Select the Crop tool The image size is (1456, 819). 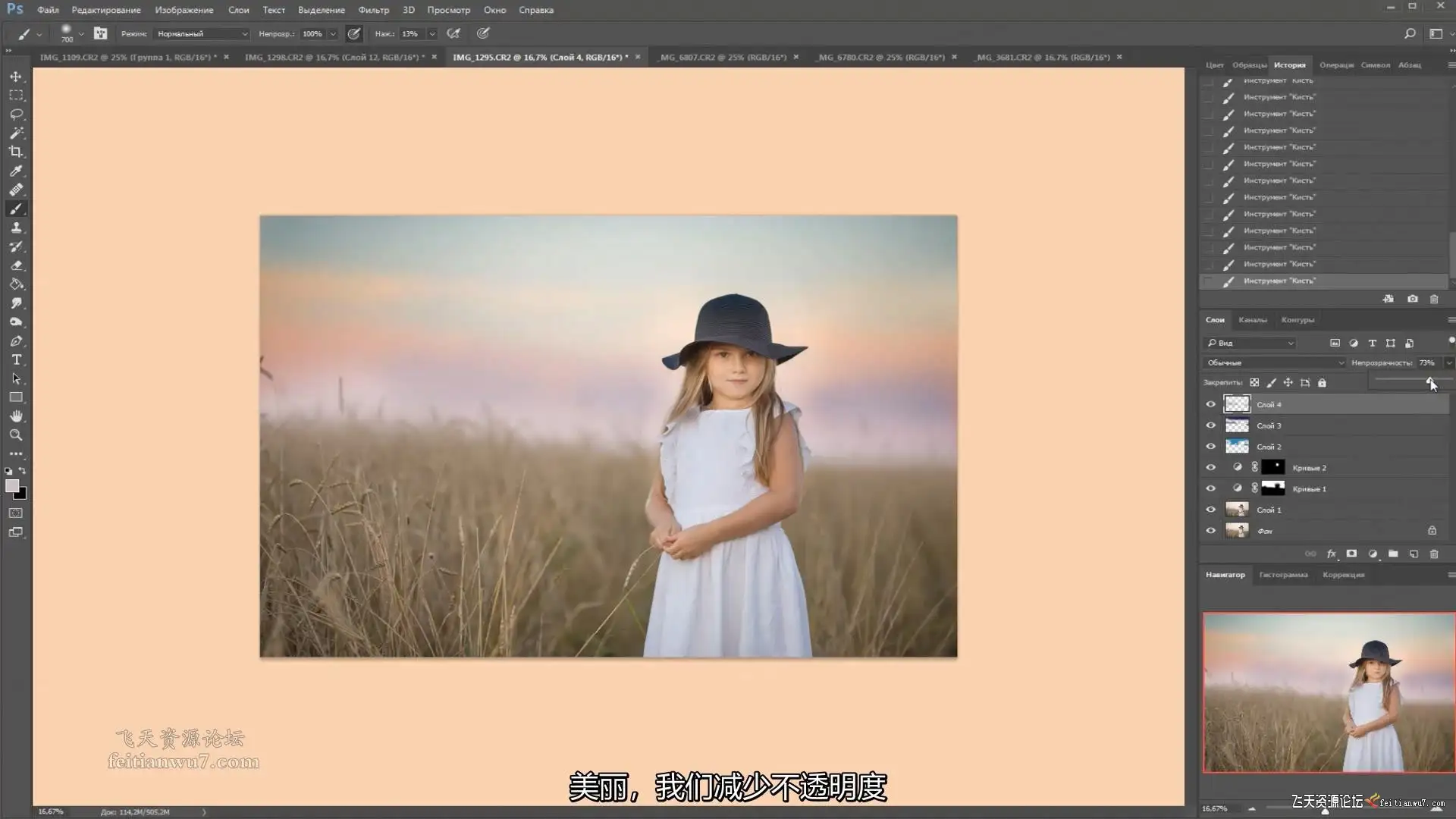coord(16,152)
